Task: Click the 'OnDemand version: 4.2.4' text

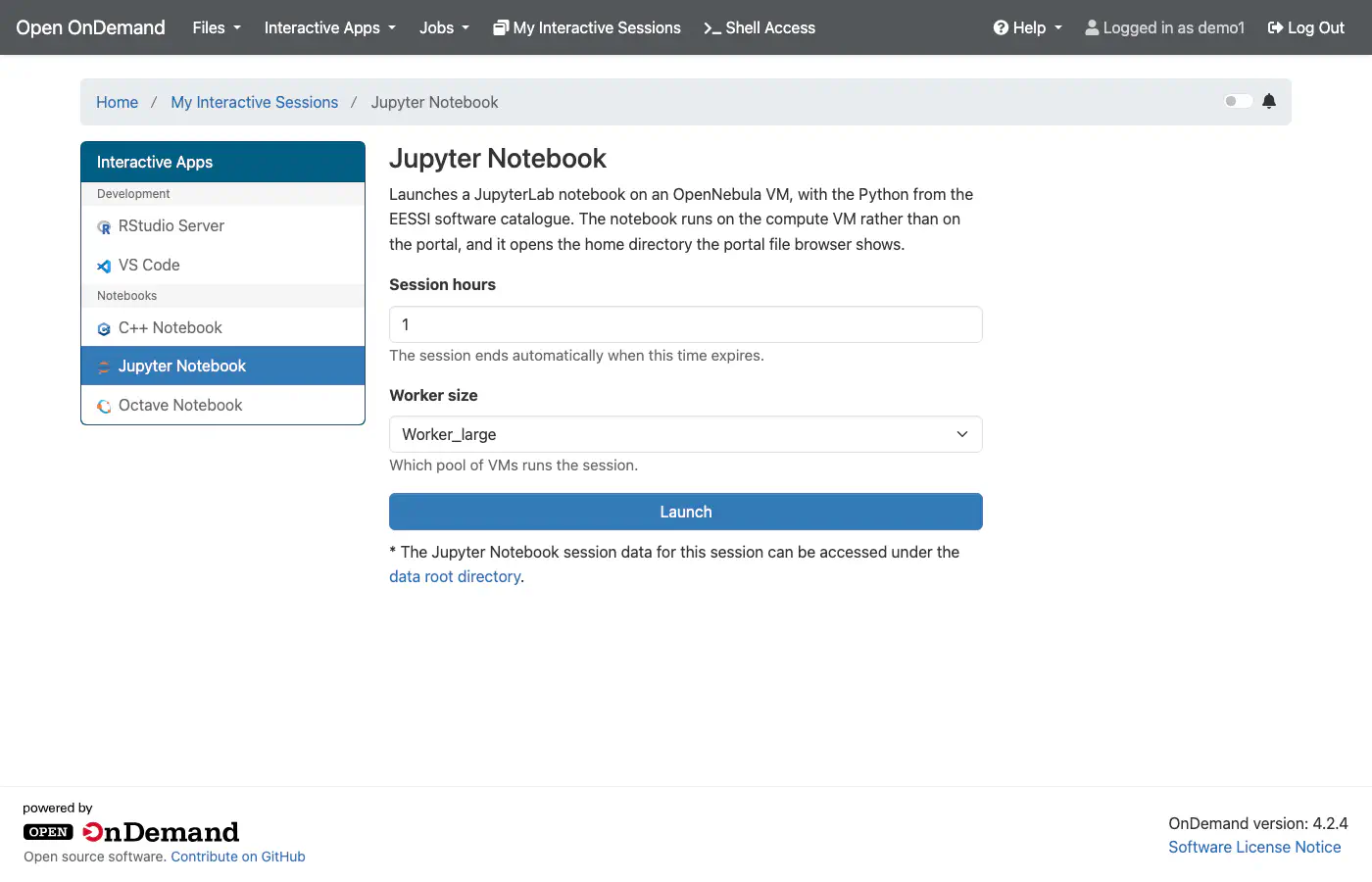Action: click(x=1258, y=823)
